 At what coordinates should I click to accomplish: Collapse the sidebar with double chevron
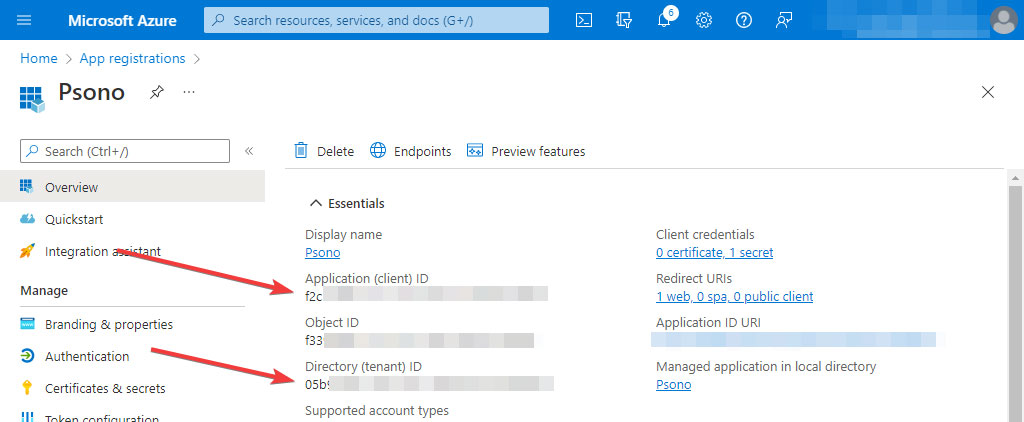pyautogui.click(x=249, y=151)
